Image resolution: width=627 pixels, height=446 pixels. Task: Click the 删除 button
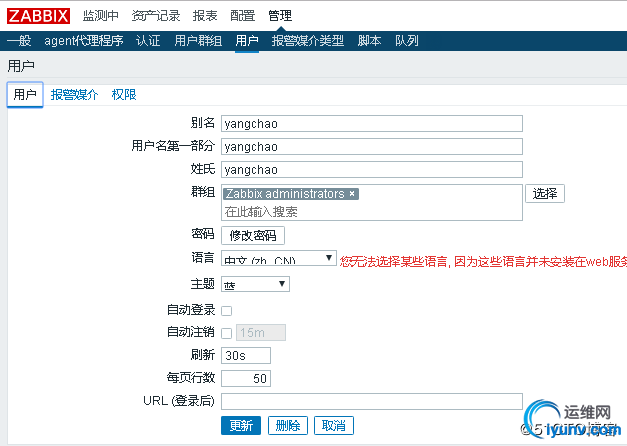tap(288, 426)
